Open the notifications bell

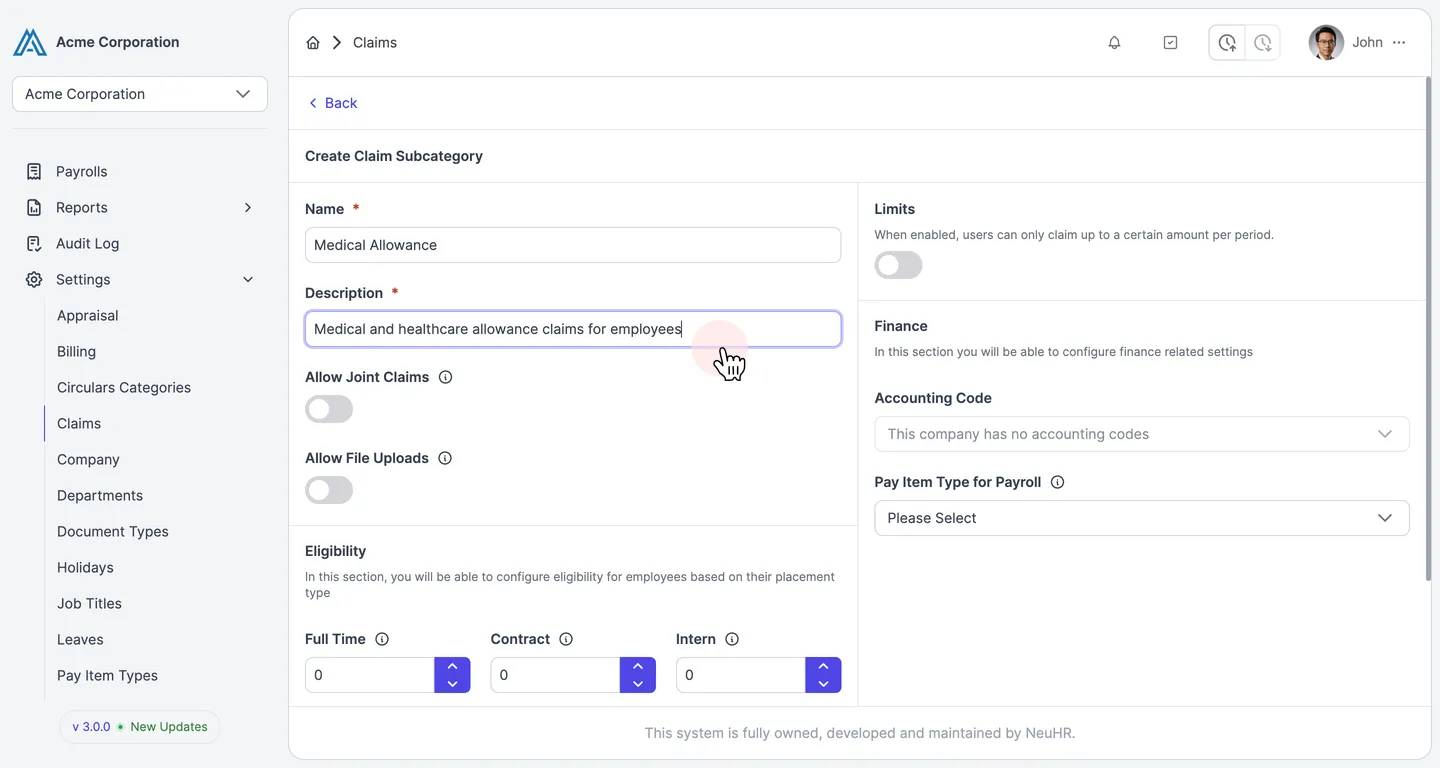pos(1114,42)
